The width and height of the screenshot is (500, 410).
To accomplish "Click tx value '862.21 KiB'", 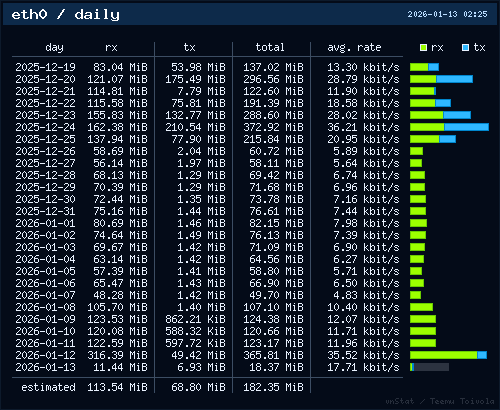I will click(195, 319).
